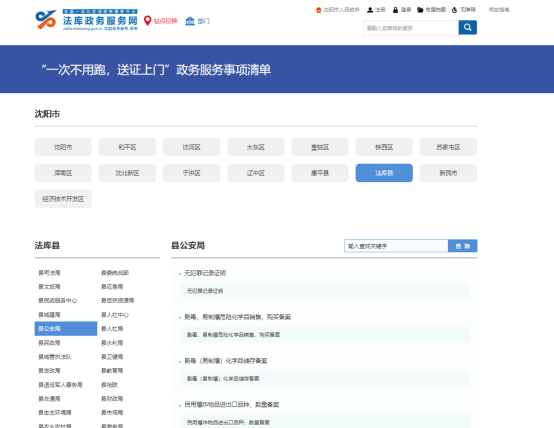Open 县民政局 in the department list
Viewport: 554px width, 428px height.
point(49,343)
